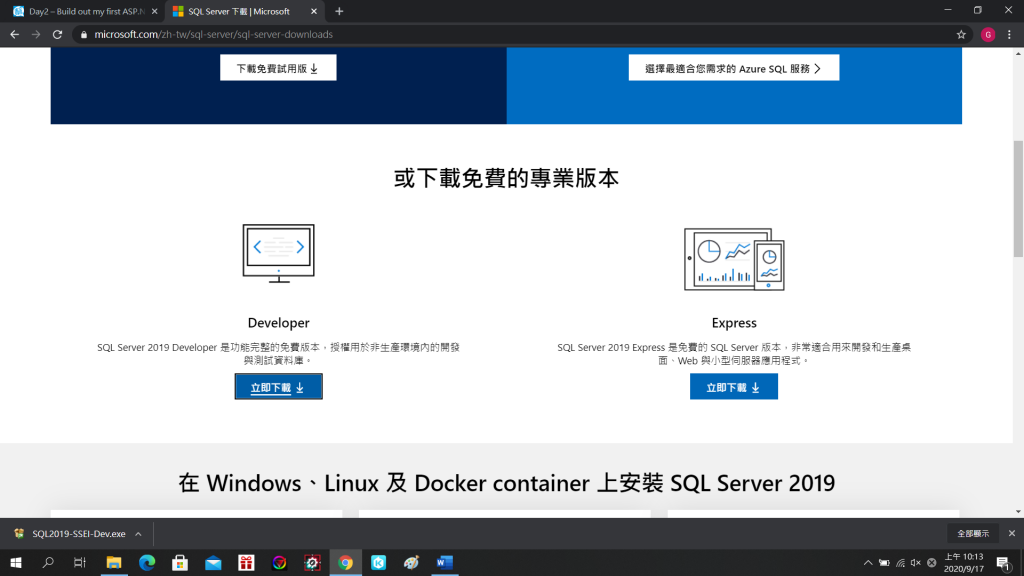Reload the SQL Server downloads page
This screenshot has height=576, width=1024.
click(x=57, y=35)
